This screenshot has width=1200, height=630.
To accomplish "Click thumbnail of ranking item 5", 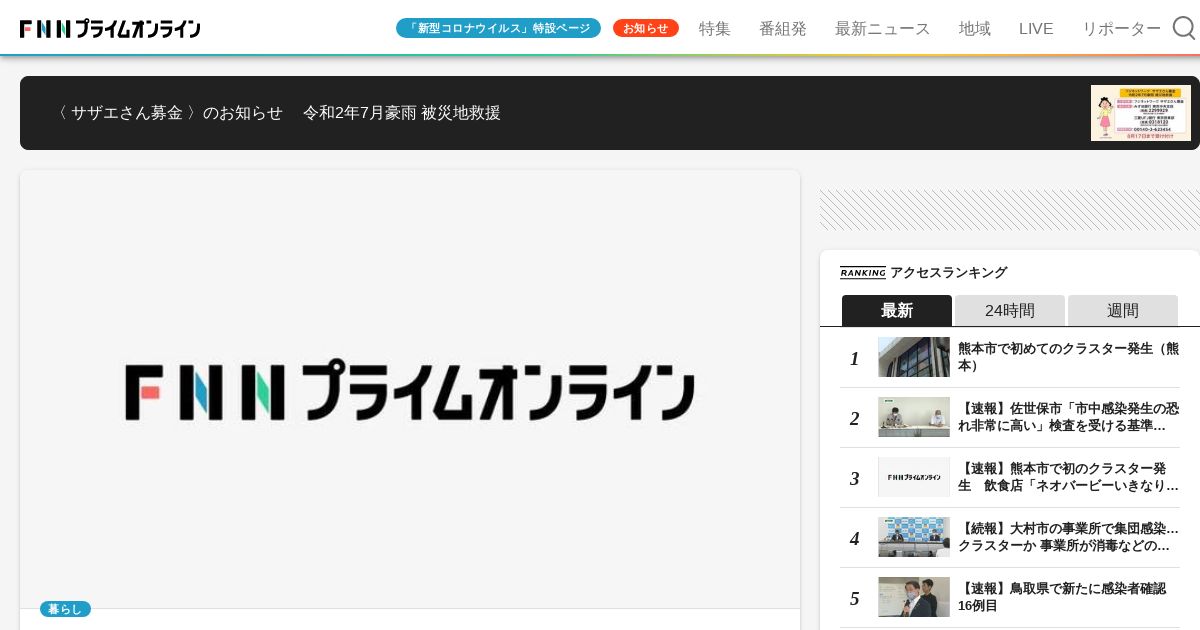I will 914,597.
